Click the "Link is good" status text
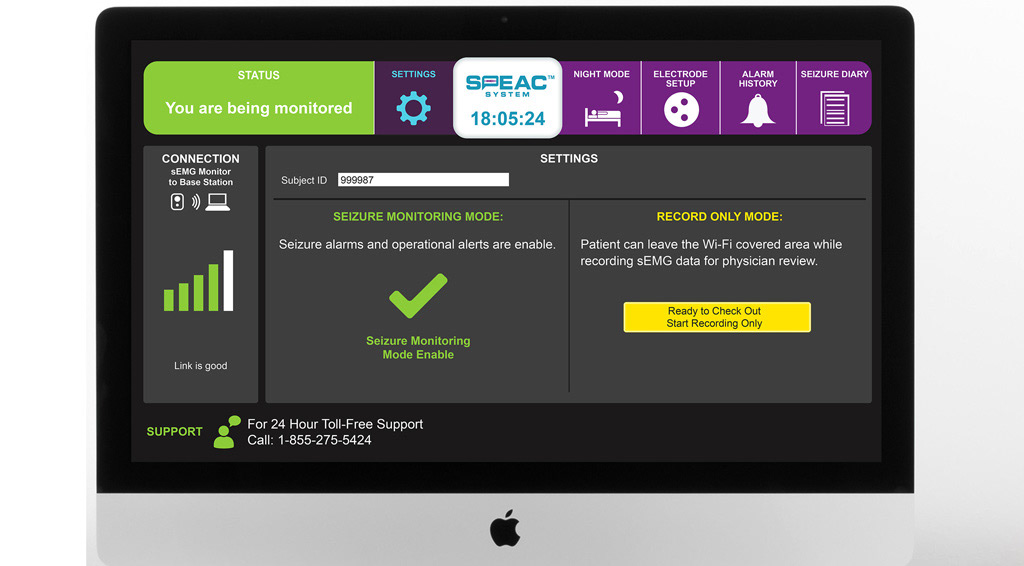 point(200,366)
